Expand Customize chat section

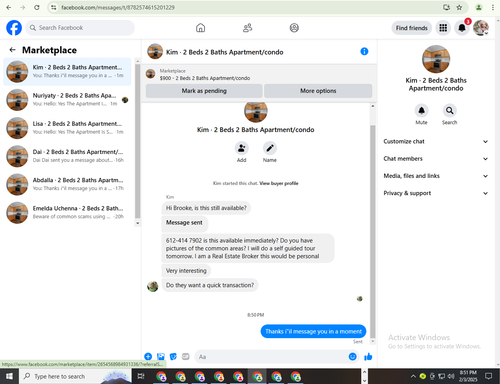click(436, 141)
